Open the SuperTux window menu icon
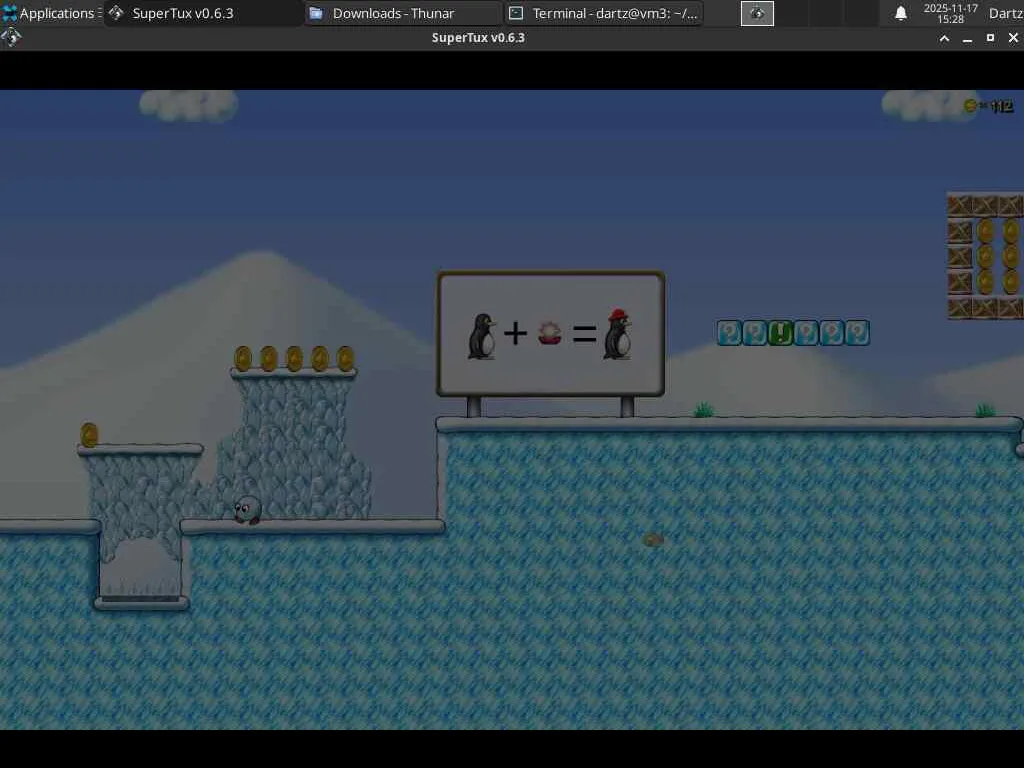Screen dimensions: 1024x768 [10, 38]
